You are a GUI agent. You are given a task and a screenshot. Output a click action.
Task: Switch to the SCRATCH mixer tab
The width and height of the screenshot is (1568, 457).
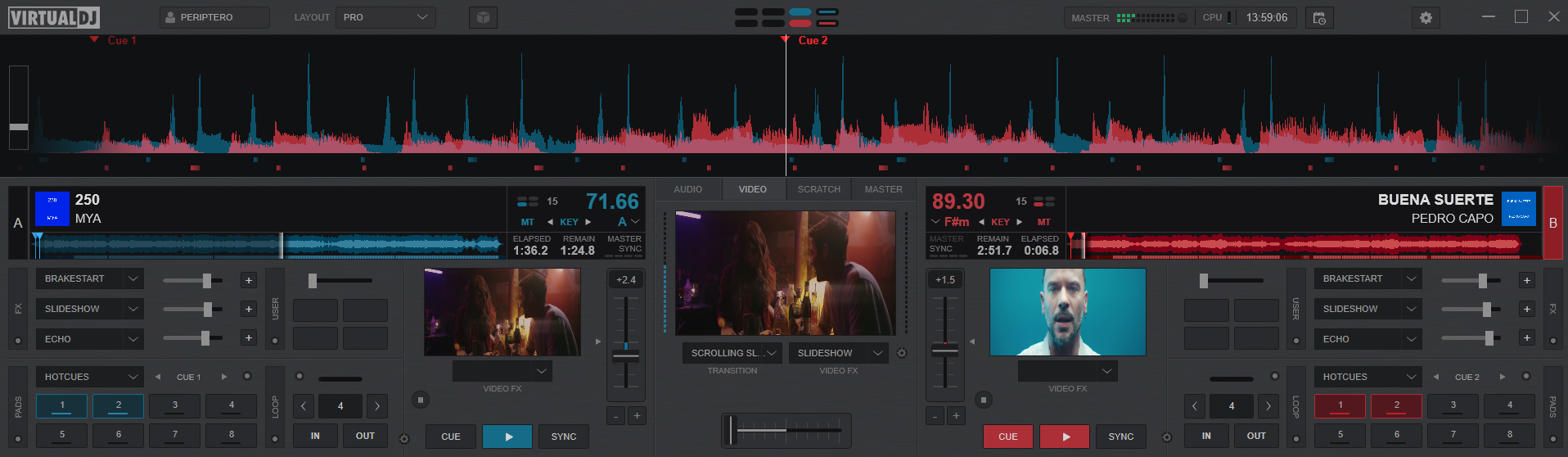[x=819, y=189]
